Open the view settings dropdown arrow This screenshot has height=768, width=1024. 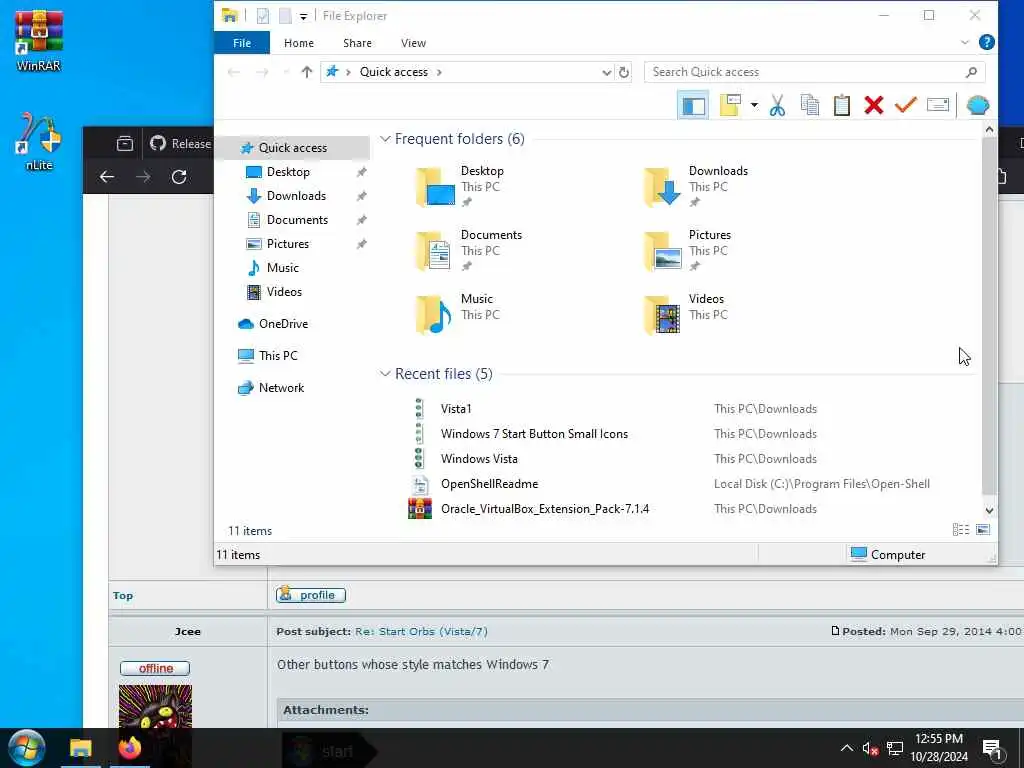tap(754, 105)
